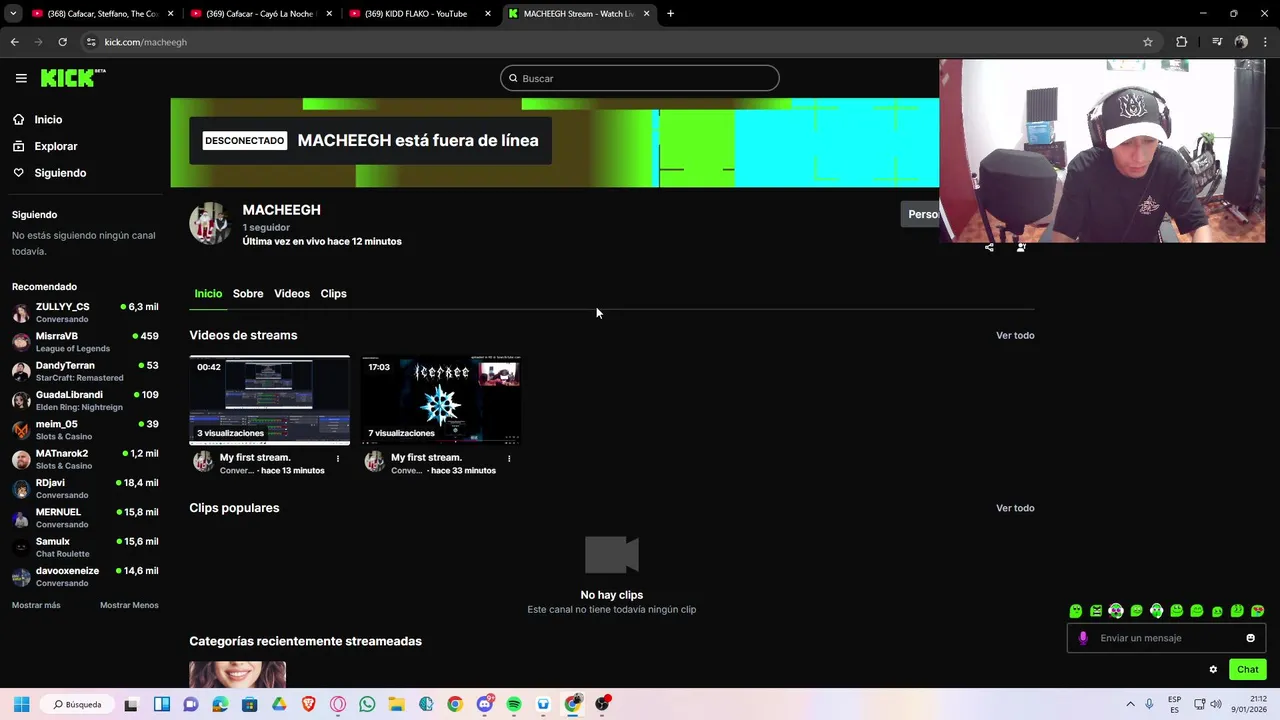Screen dimensions: 1280x720
Task: Open the Chrome three-dot menu
Action: pyautogui.click(x=1266, y=42)
